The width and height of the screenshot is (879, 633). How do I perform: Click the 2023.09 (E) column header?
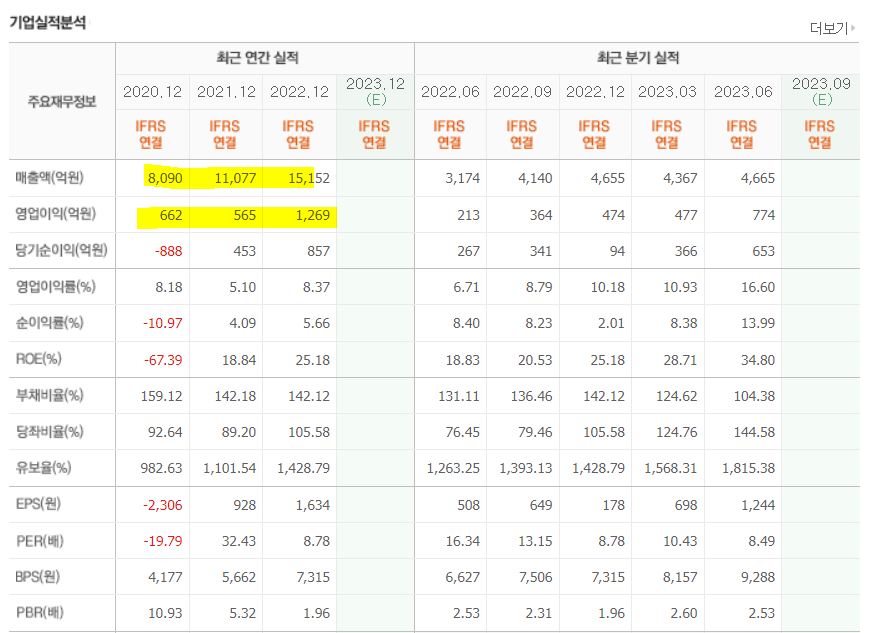pyautogui.click(x=821, y=91)
